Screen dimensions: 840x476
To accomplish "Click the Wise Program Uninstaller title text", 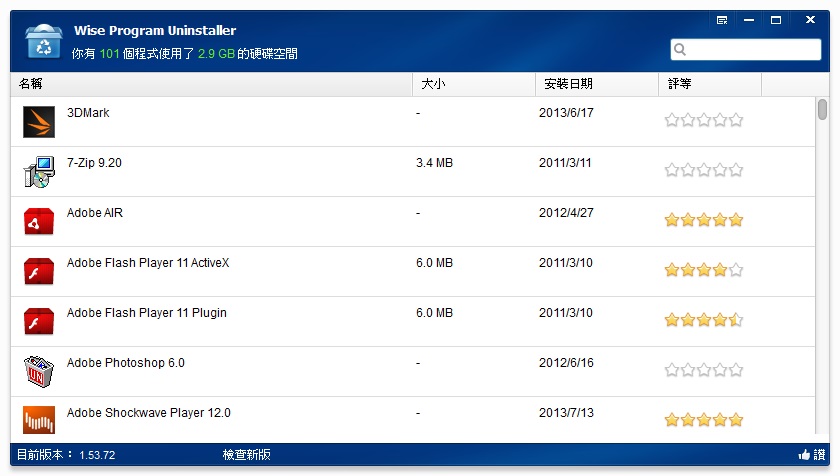I will [155, 31].
